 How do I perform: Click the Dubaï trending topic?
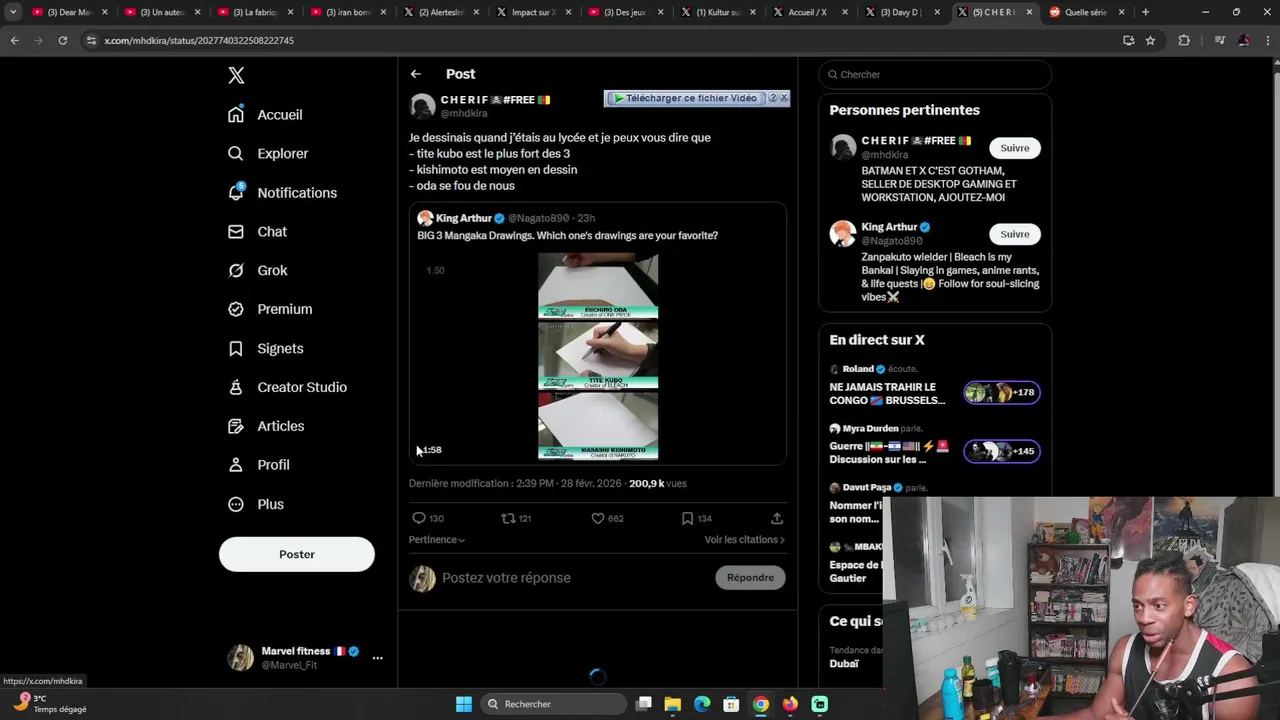pyautogui.click(x=844, y=664)
